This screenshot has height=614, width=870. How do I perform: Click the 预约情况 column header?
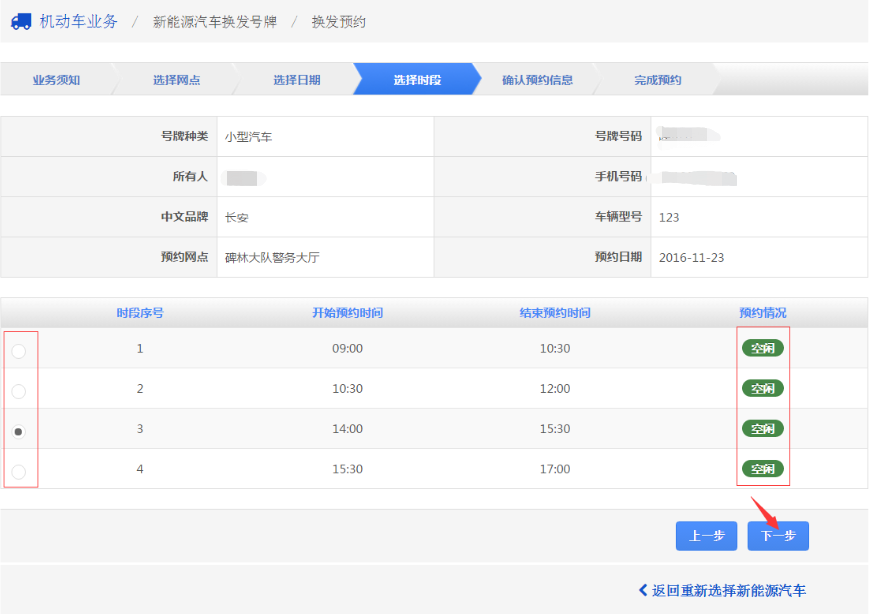coord(762,313)
